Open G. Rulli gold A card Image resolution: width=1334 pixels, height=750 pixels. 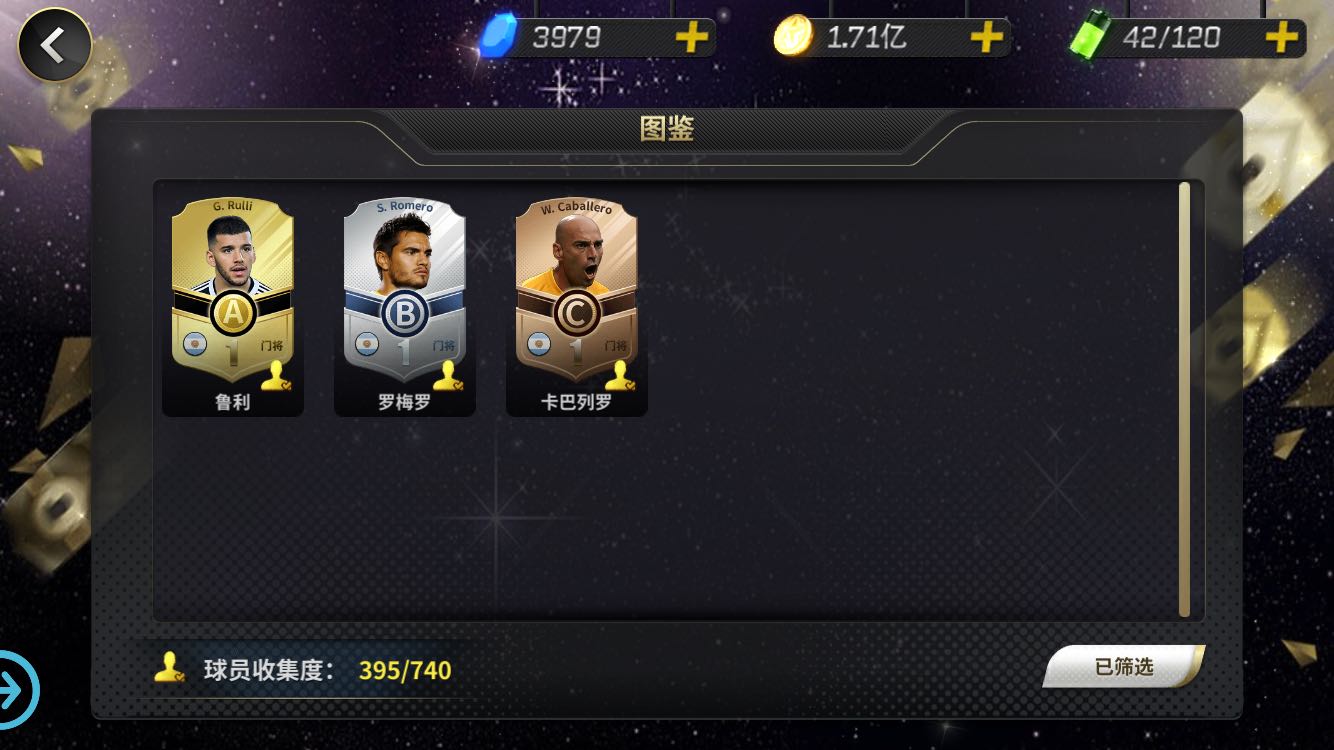coord(233,290)
